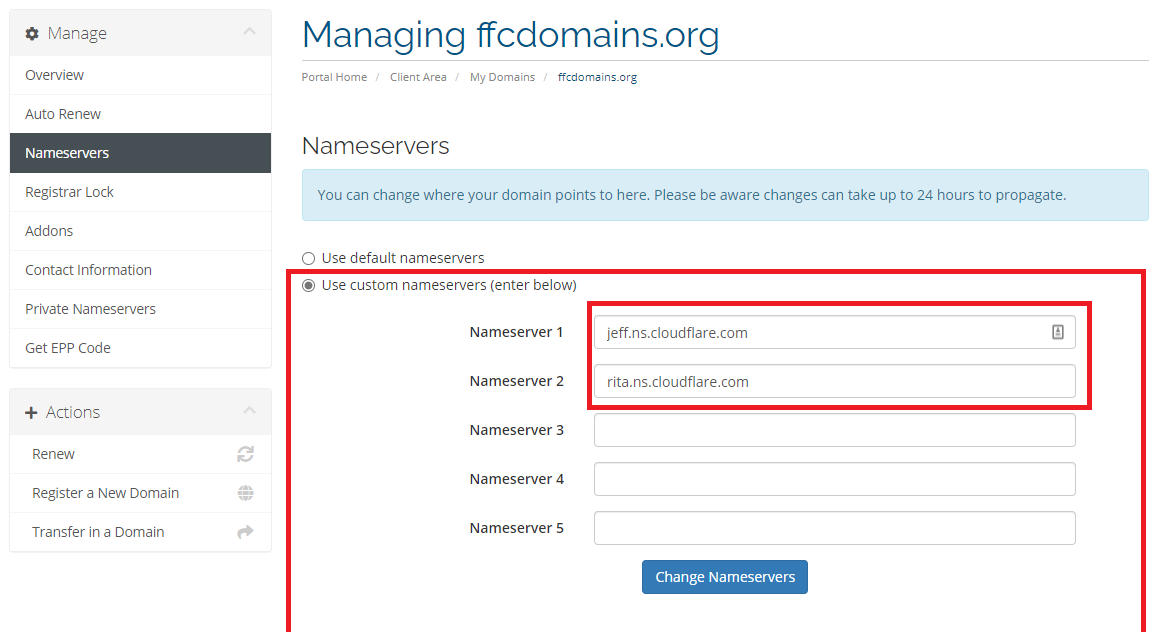Open My Domains from the breadcrumb trail
Viewport: 1172px width, 632px height.
502,76
